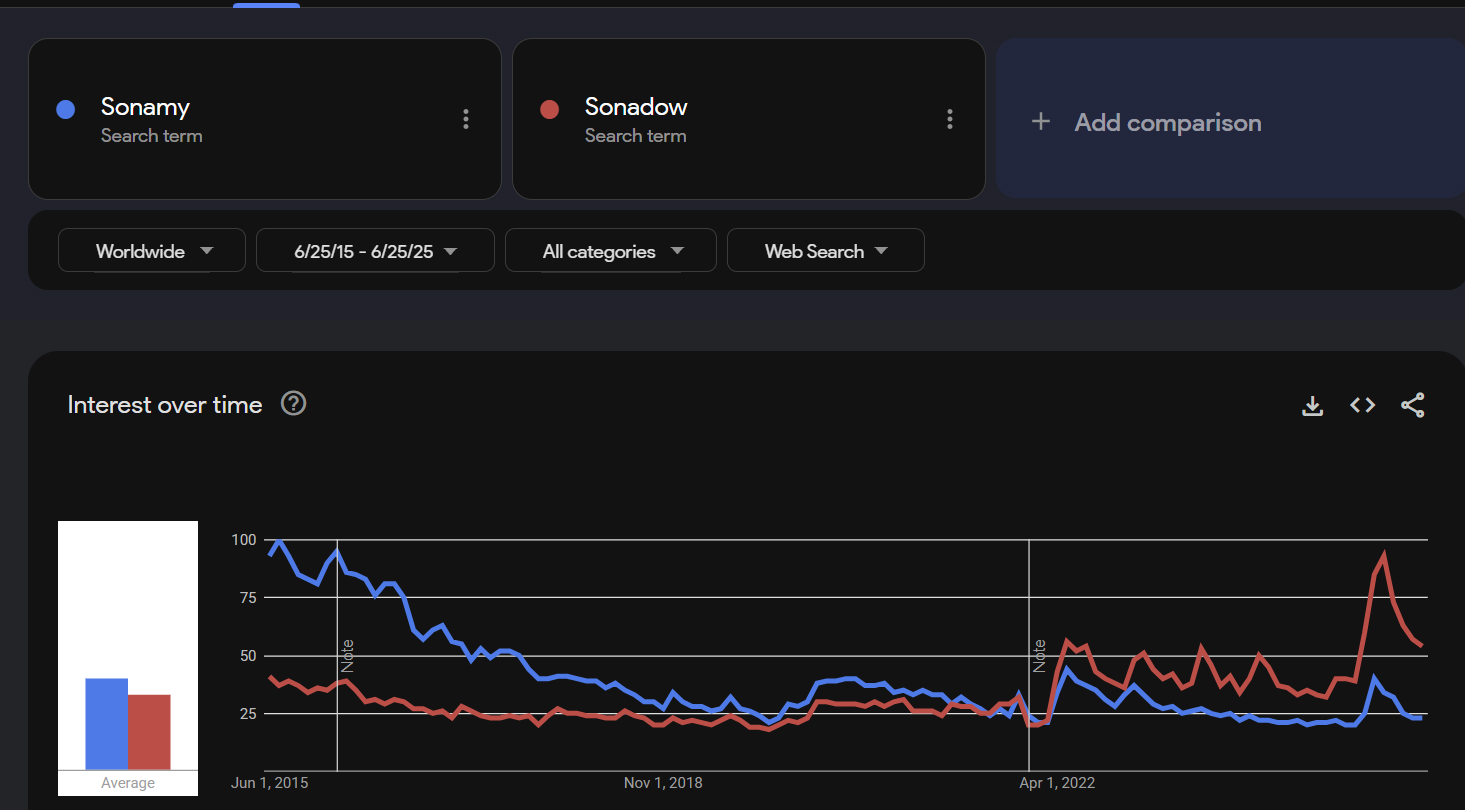Click the red Sonadow color dot
Screen dimensions: 1465x810
pos(549,109)
